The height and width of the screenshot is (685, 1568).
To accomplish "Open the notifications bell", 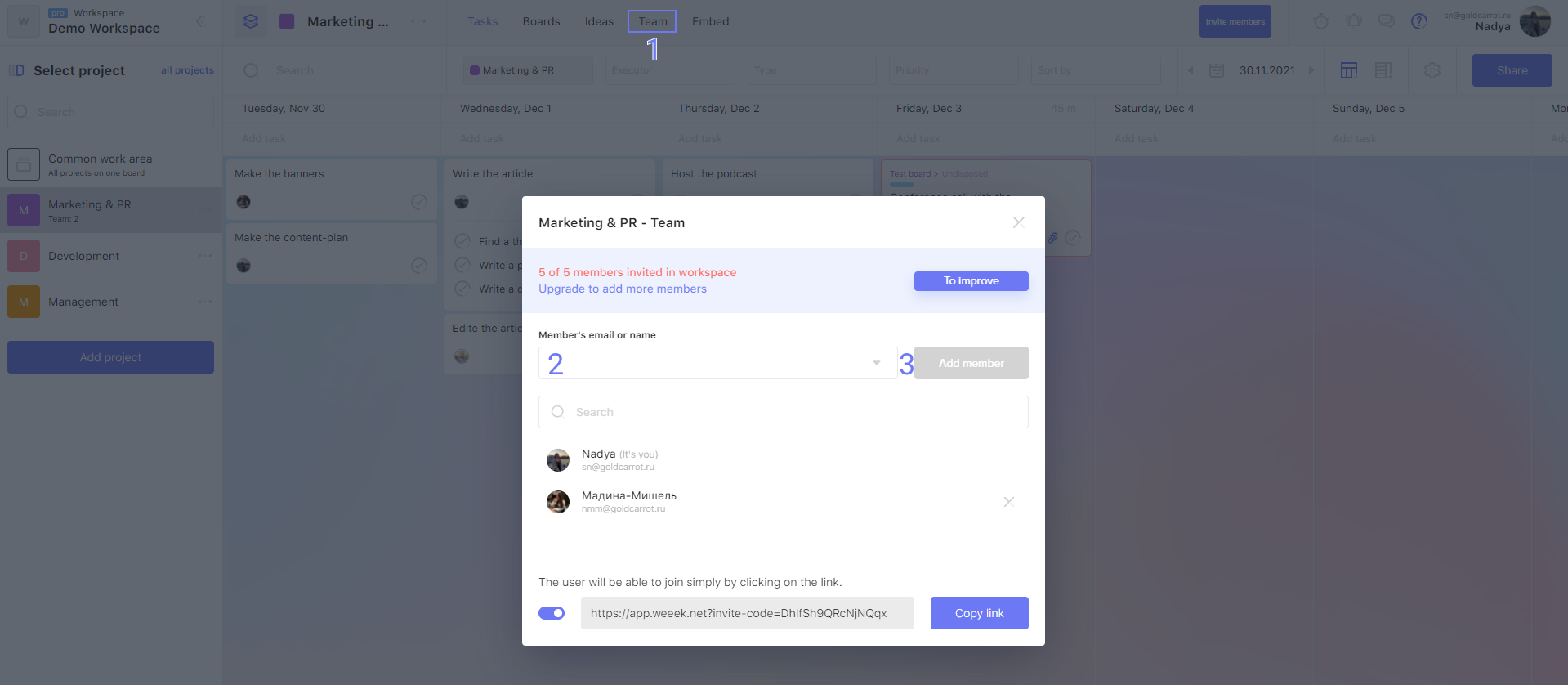I will (1354, 21).
